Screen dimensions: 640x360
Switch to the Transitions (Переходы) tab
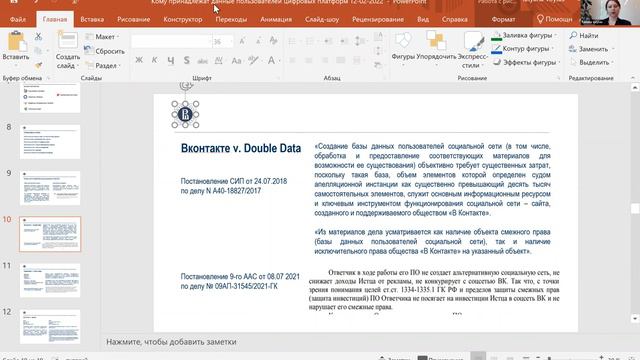point(231,19)
